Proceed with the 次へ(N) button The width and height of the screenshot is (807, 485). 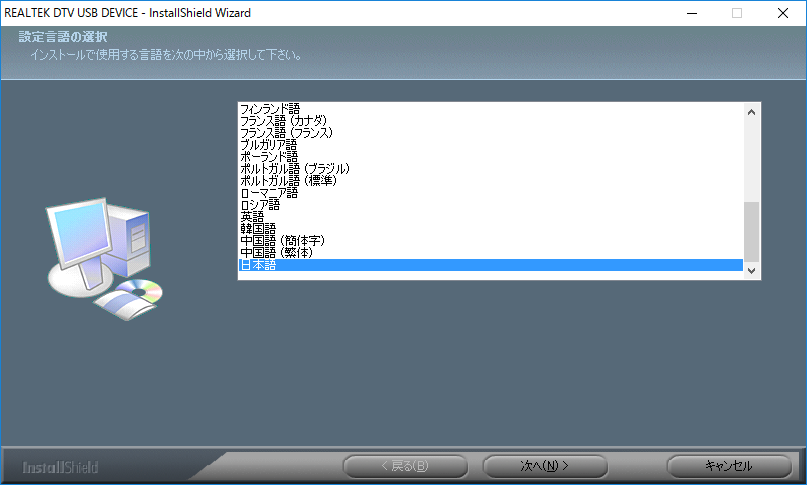545,466
